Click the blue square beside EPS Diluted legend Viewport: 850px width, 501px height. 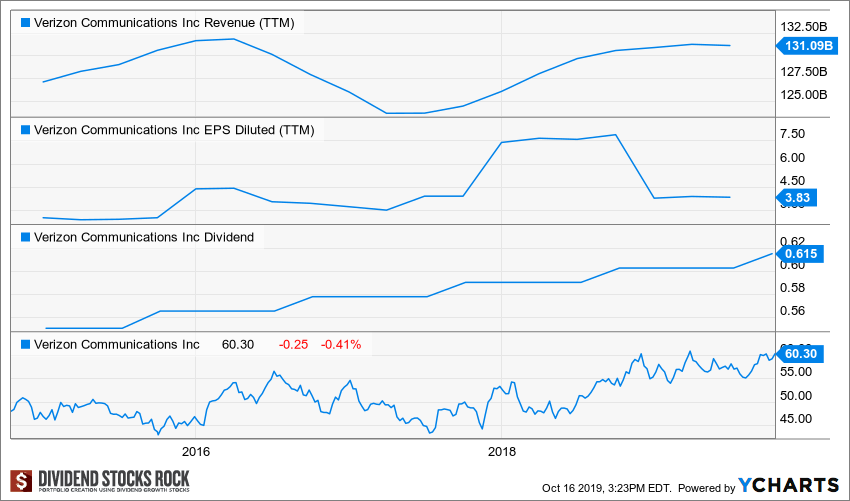click(x=25, y=130)
